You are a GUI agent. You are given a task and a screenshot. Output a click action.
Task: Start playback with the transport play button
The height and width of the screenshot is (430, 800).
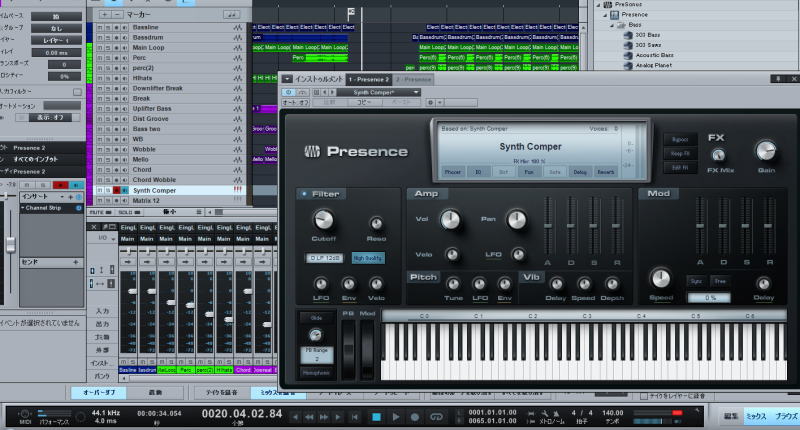click(395, 417)
